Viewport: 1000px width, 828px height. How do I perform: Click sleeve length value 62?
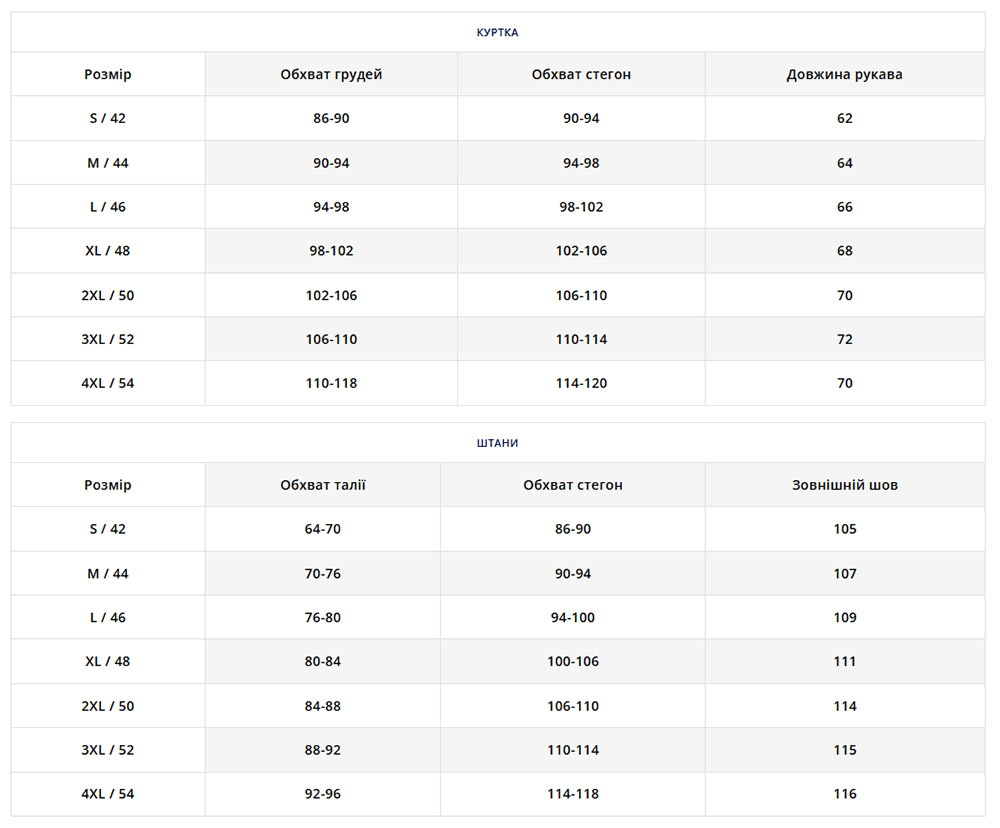pyautogui.click(x=844, y=118)
